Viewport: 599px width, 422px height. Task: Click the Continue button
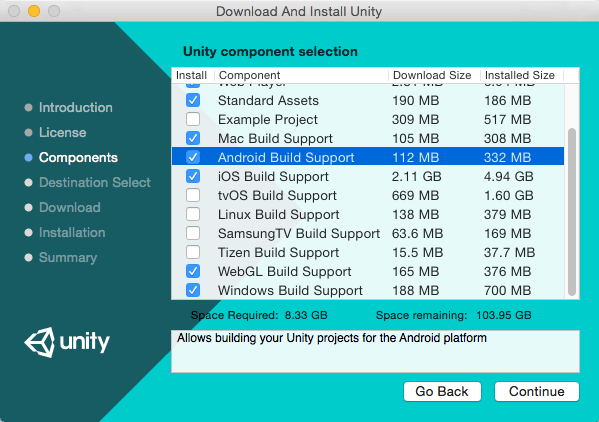coord(537,391)
